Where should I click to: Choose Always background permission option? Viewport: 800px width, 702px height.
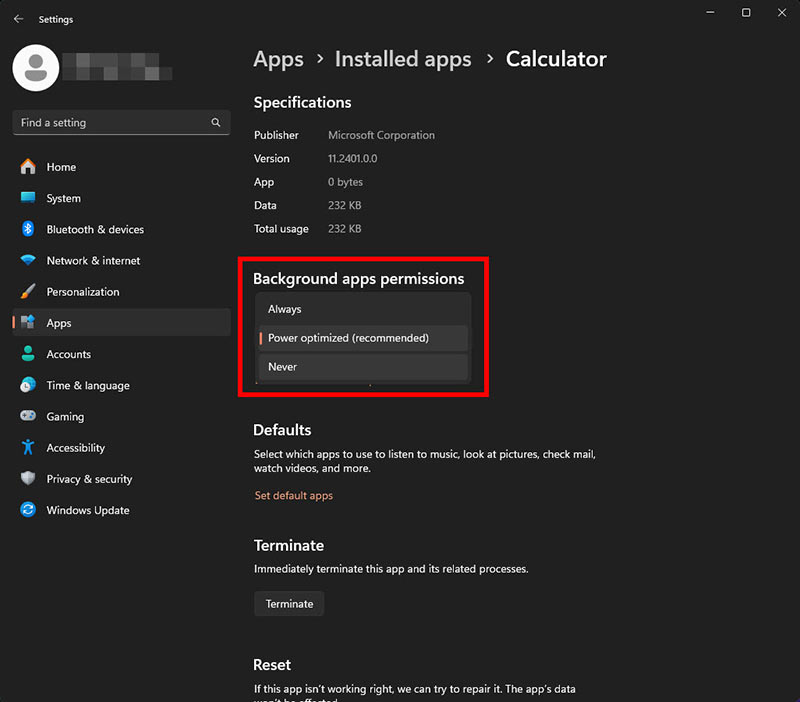pyautogui.click(x=363, y=309)
